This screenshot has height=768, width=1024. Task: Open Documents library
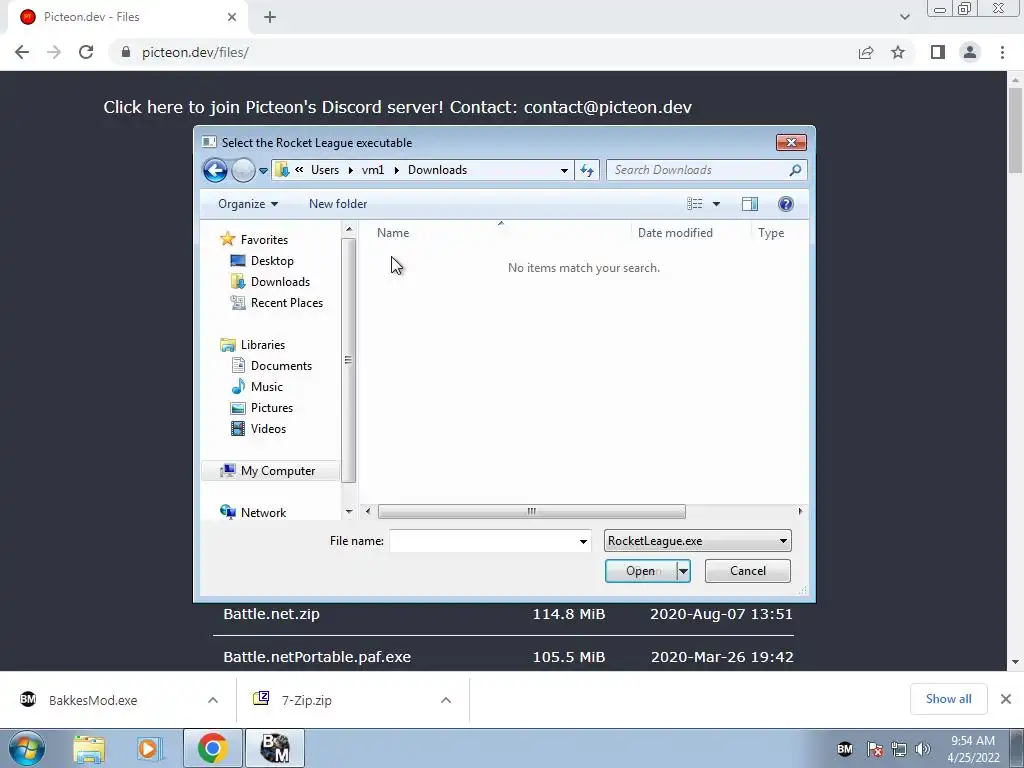coord(281,366)
